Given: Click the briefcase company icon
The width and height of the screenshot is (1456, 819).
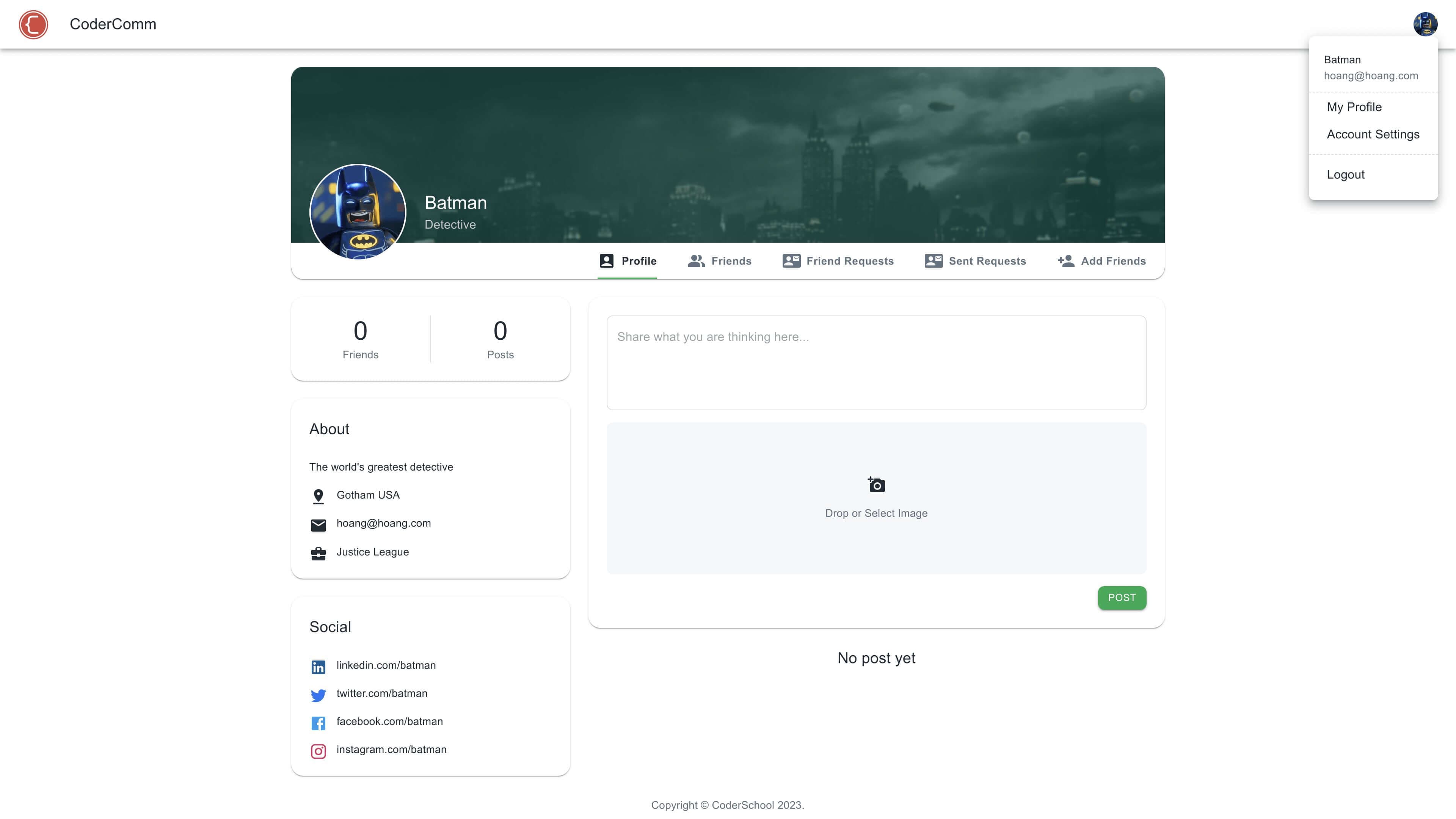Looking at the screenshot, I should click(x=318, y=553).
